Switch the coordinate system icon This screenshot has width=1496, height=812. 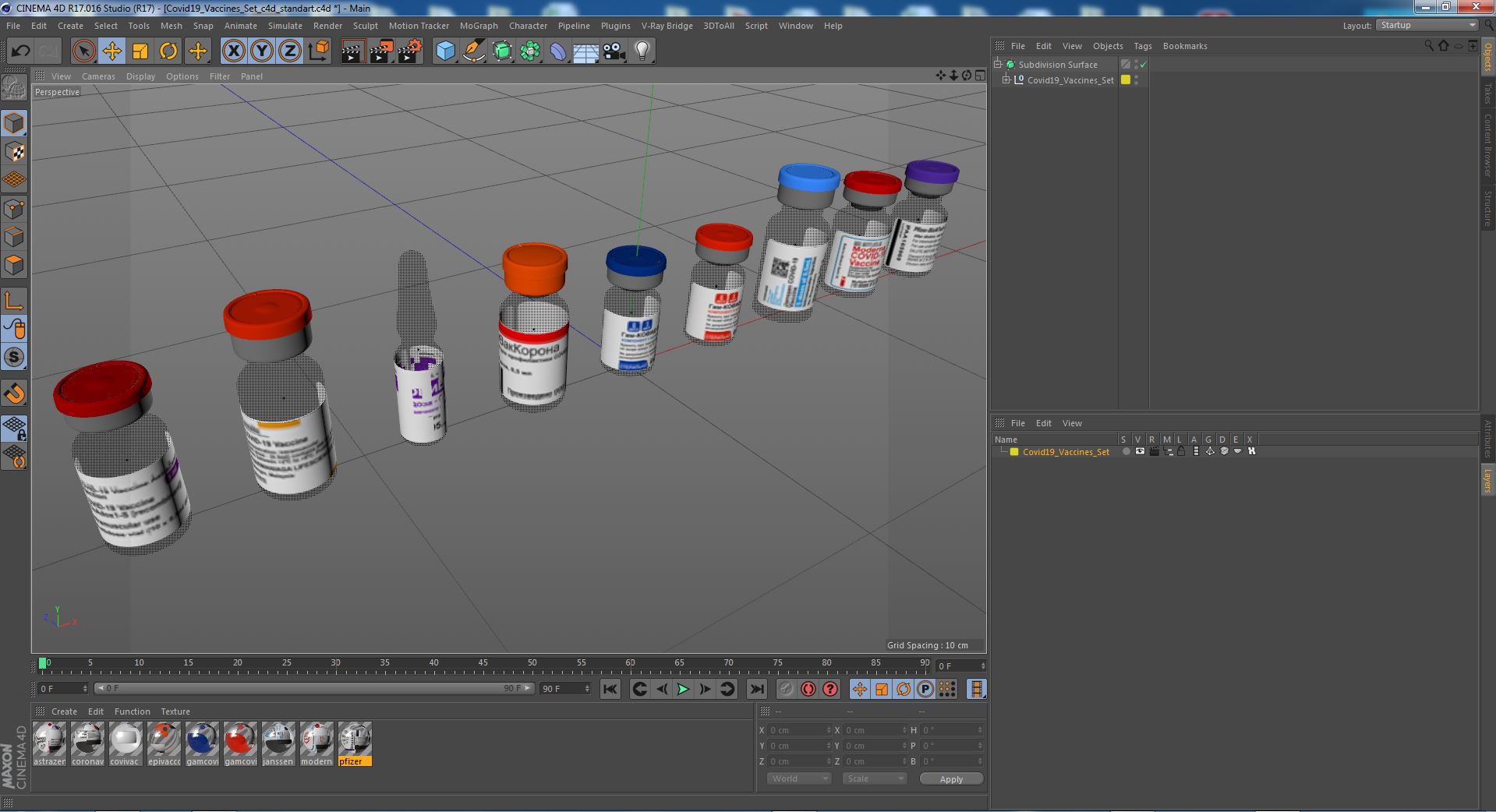click(x=318, y=51)
